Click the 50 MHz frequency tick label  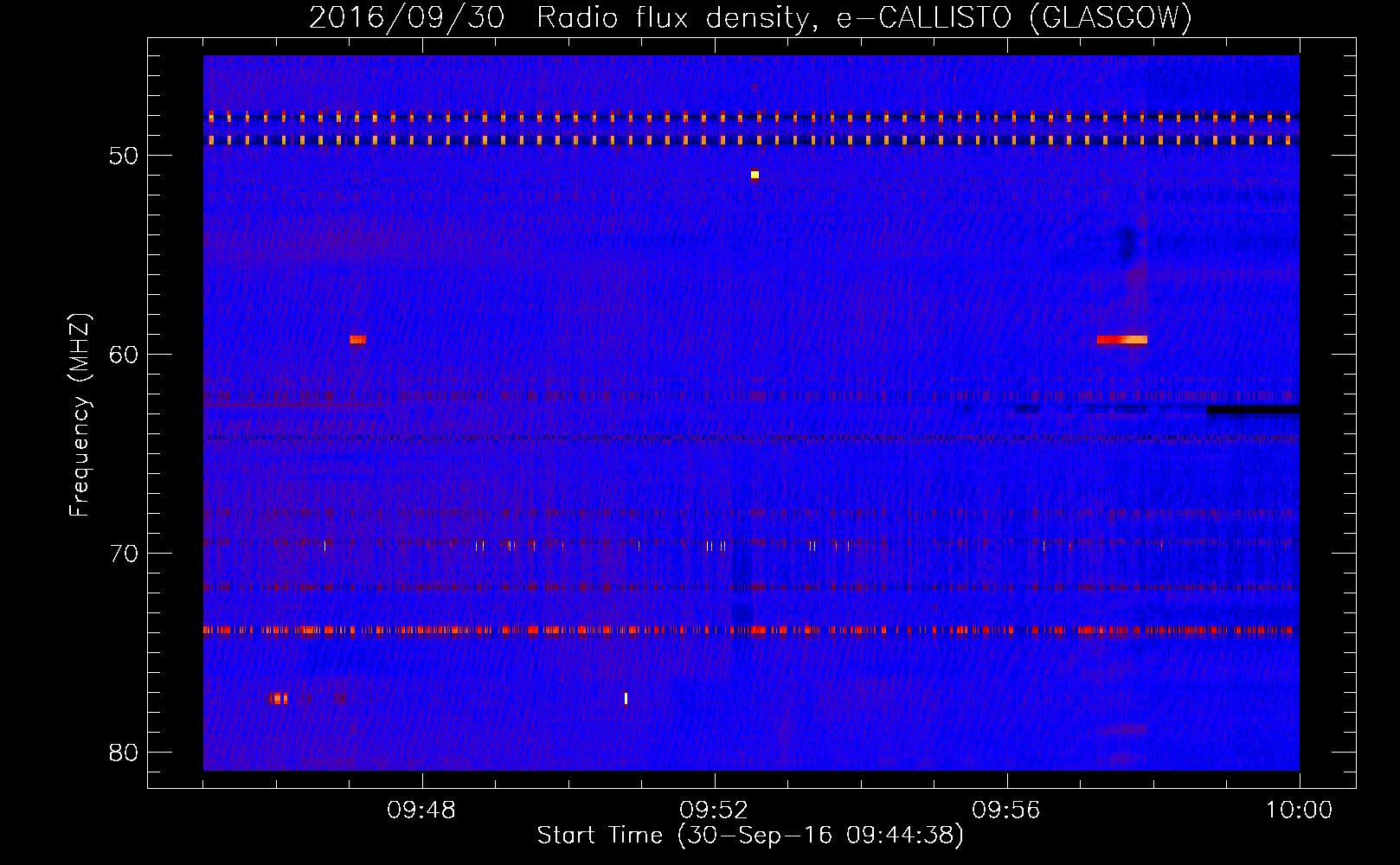[x=125, y=156]
